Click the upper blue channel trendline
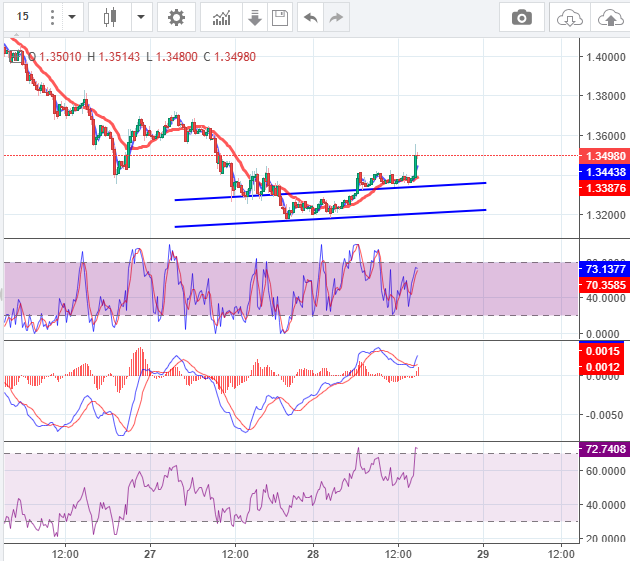 point(330,191)
